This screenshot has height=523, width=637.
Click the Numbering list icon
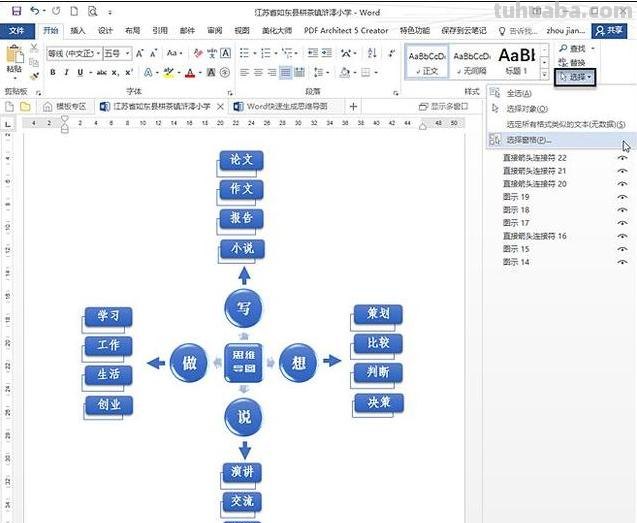pyautogui.click(x=266, y=53)
